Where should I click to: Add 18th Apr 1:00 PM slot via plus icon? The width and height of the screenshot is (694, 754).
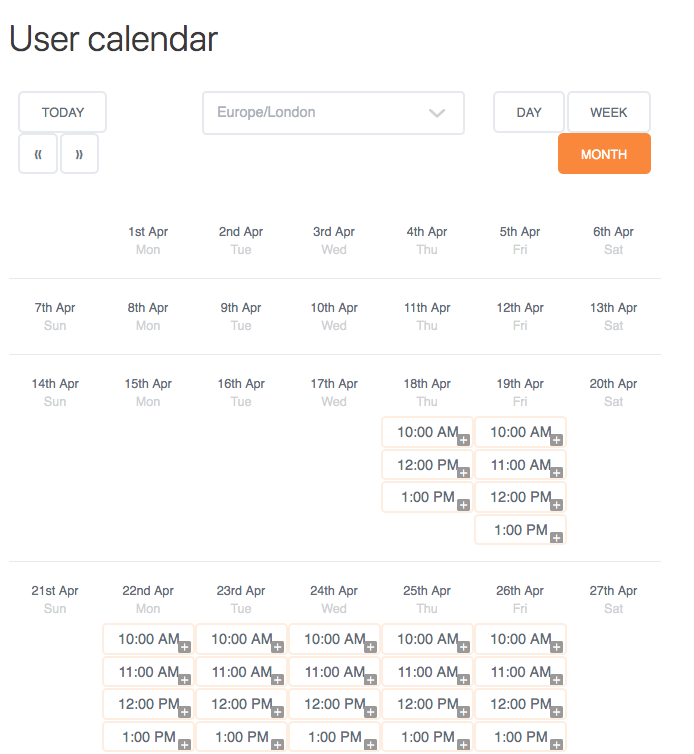(463, 505)
